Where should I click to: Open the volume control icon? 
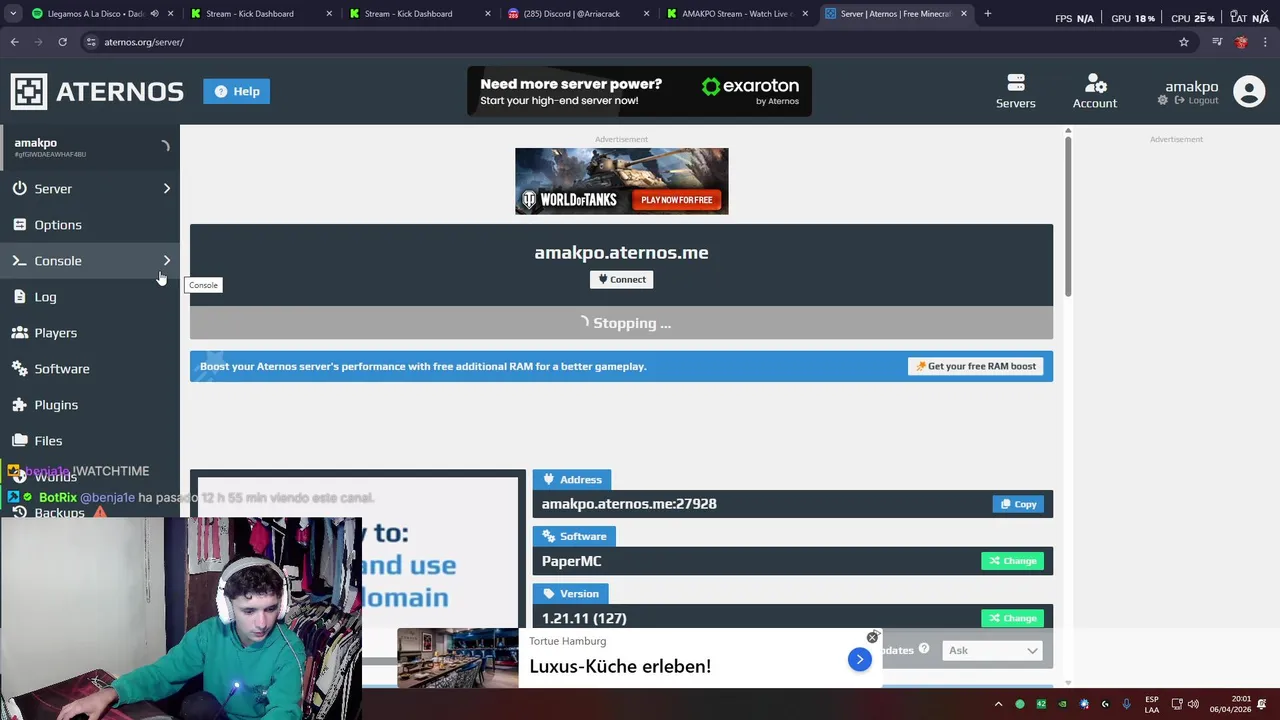click(1193, 704)
